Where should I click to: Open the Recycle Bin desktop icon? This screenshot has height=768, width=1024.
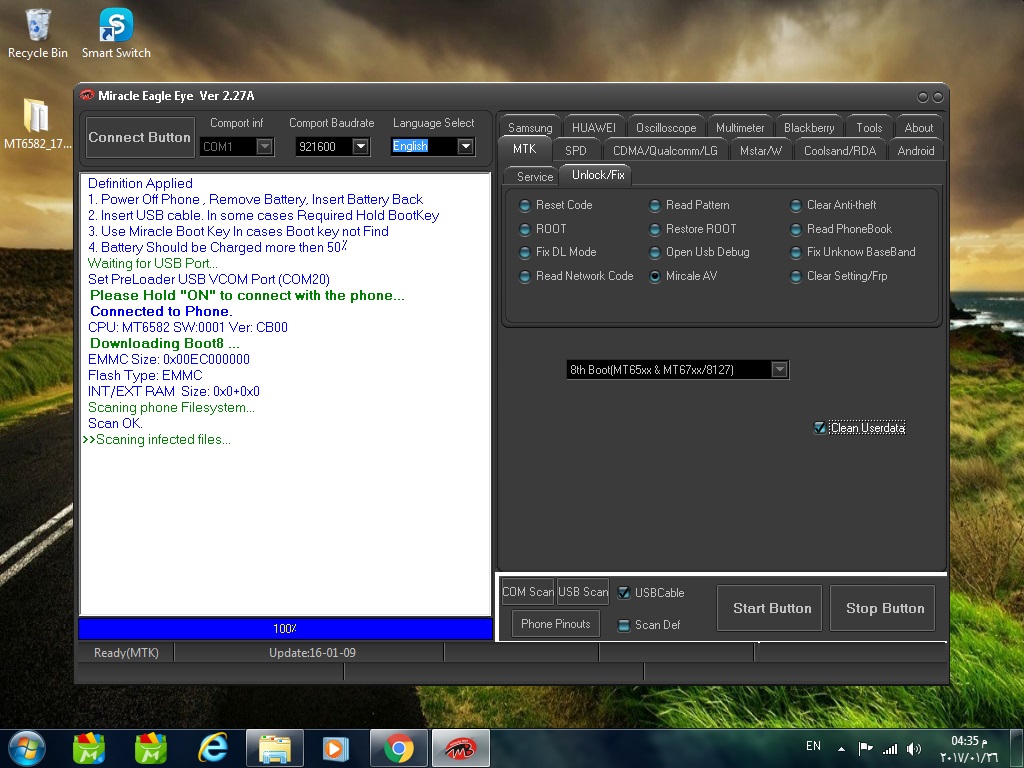tap(37, 34)
